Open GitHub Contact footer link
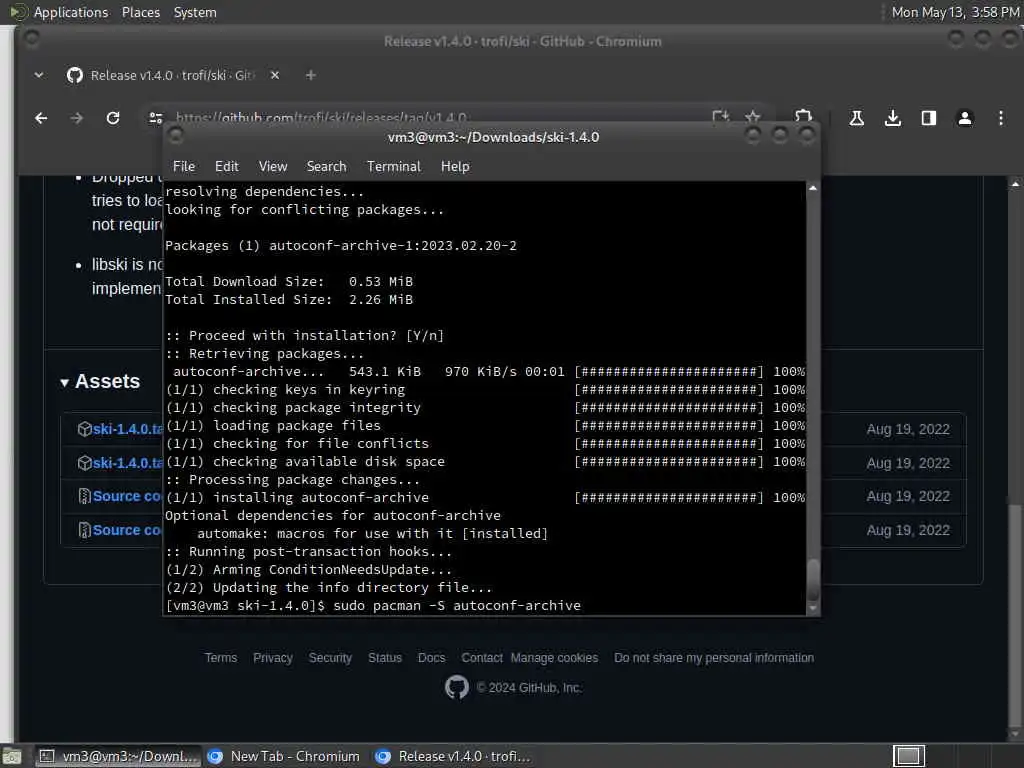 (x=482, y=658)
